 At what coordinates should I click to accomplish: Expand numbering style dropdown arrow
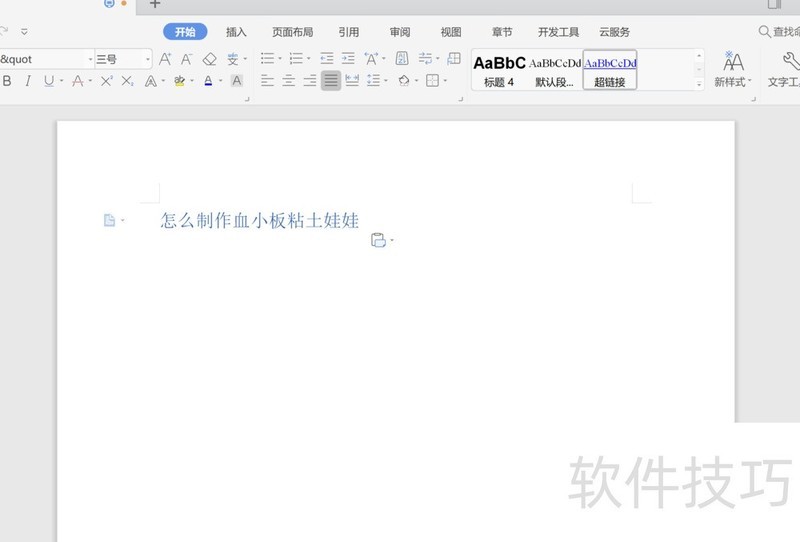(x=309, y=58)
